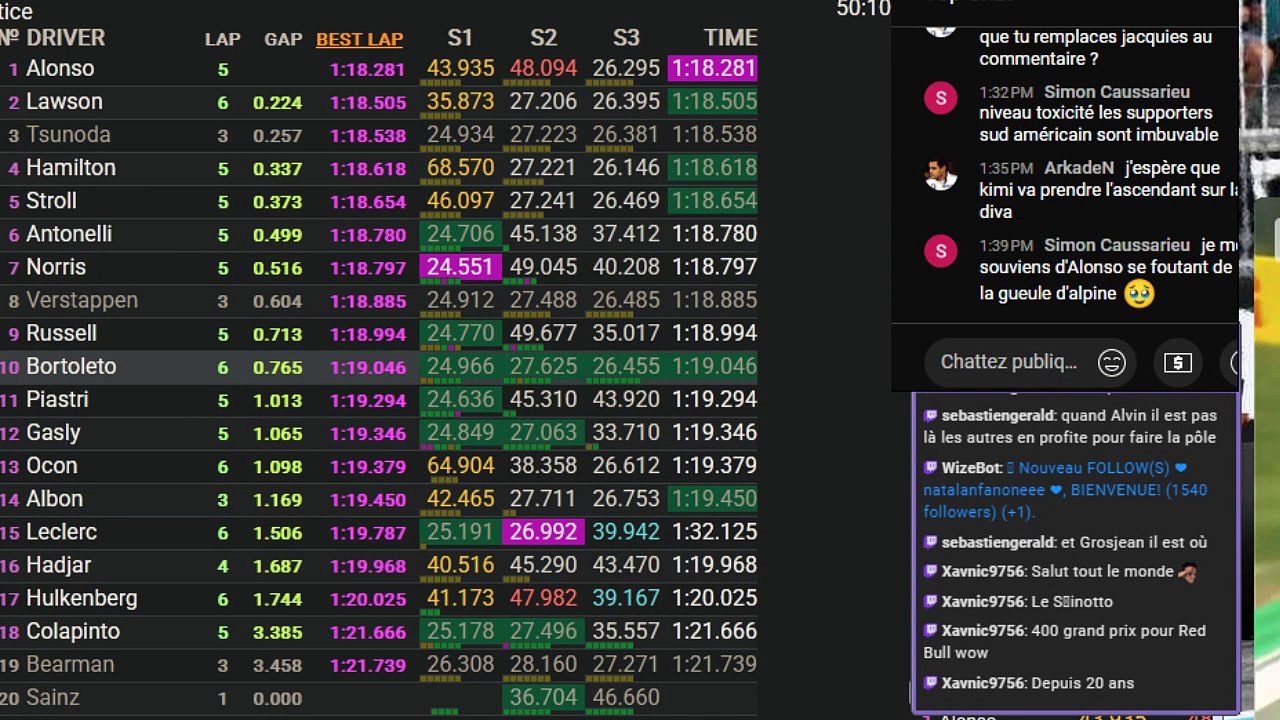Click the emoji after 'Salut tout le monde'
The width and height of the screenshot is (1280, 720).
point(1187,572)
